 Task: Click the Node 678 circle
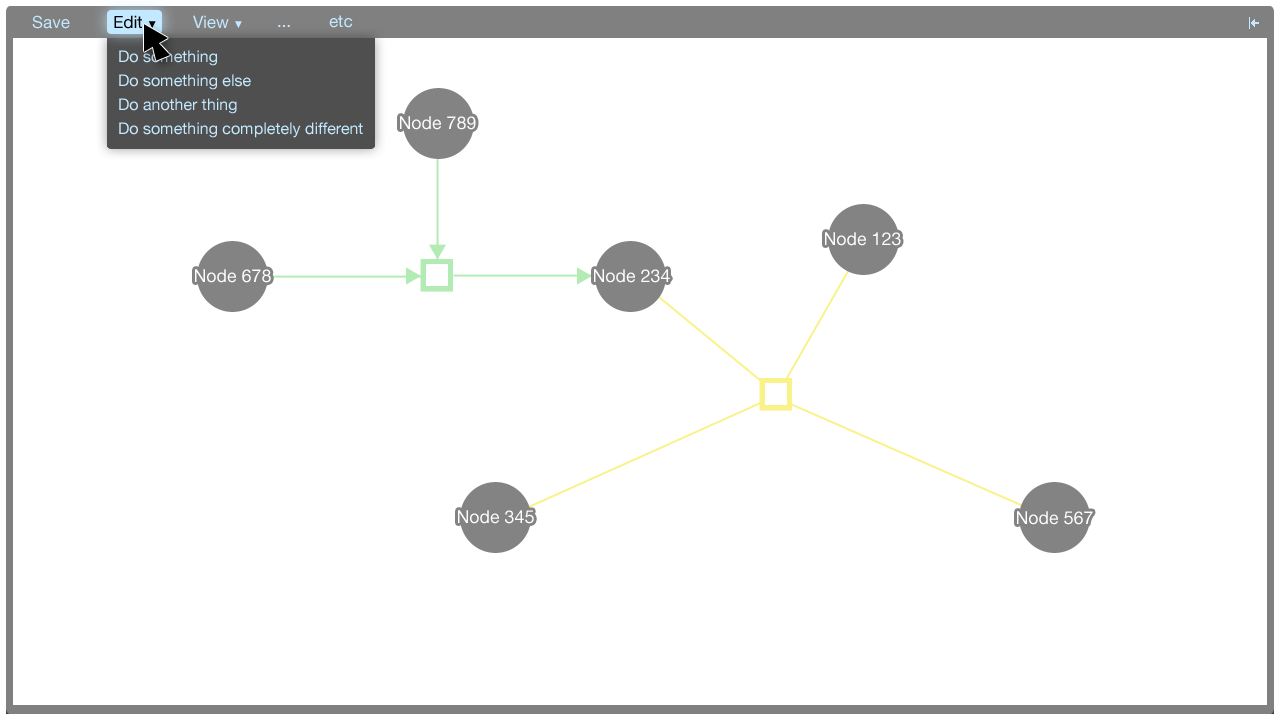point(232,276)
